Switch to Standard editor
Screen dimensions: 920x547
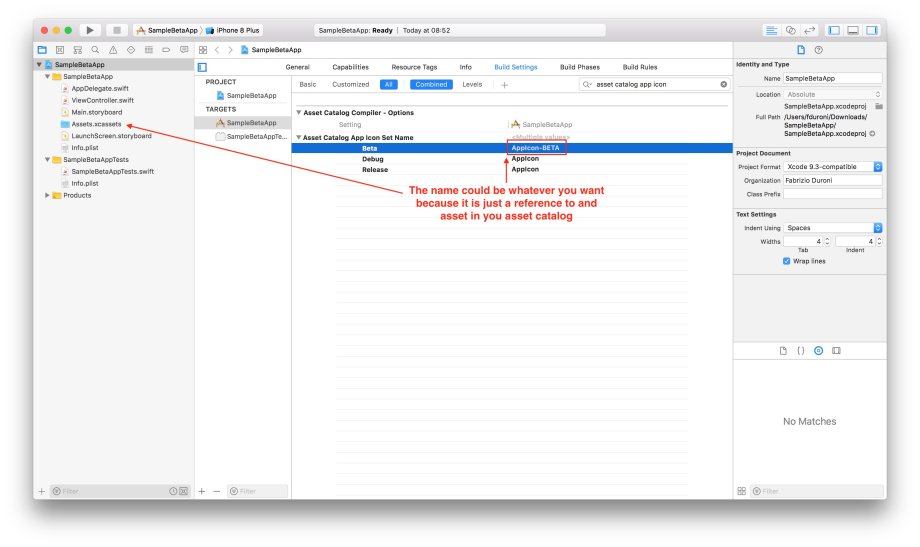tap(772, 30)
